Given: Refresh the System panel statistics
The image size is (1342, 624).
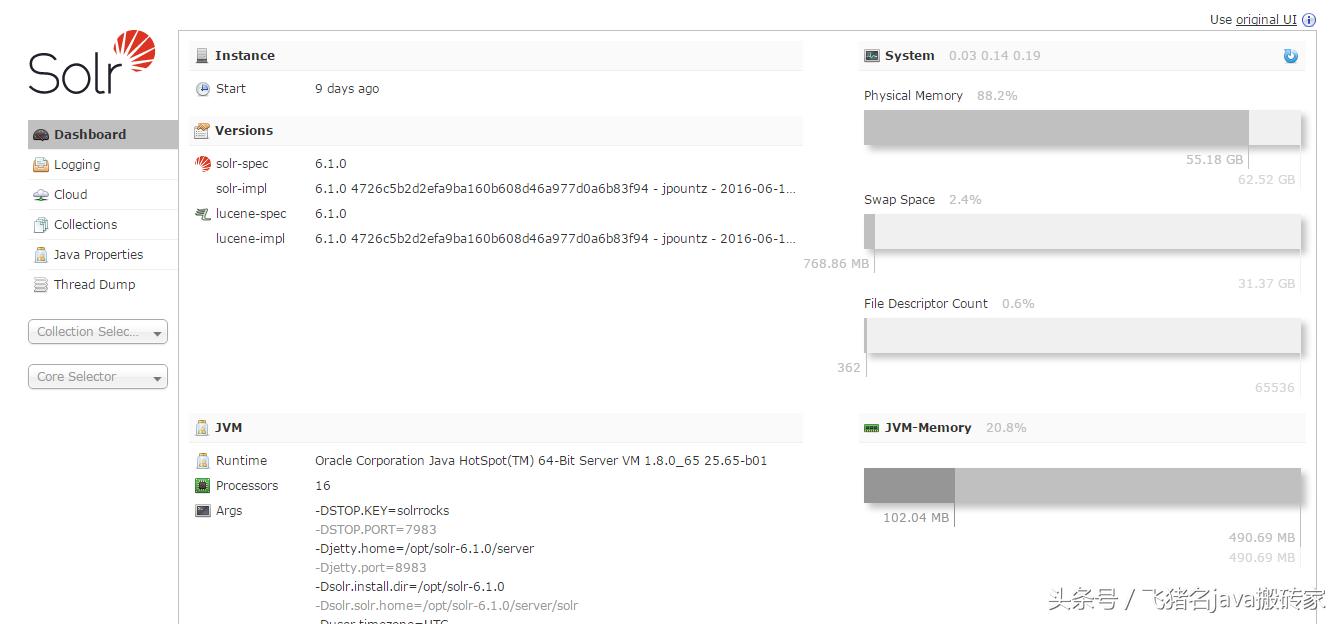Looking at the screenshot, I should 1290,56.
